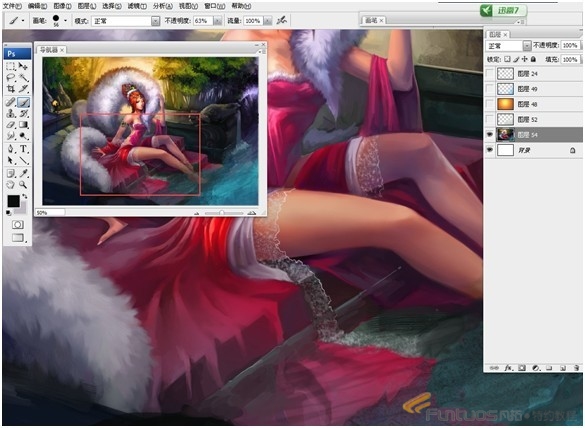This screenshot has width=585, height=428.
Task: Open the 滤镜 Filter menu
Action: tap(137, 6)
